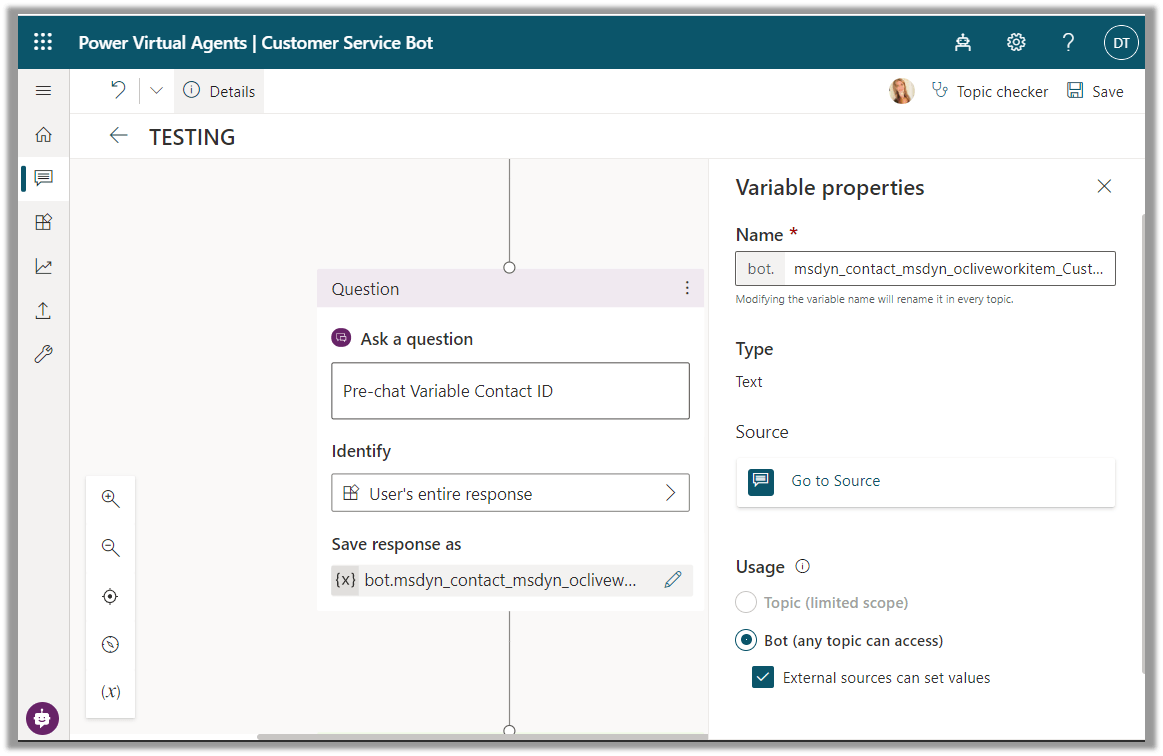
Task: Open the app launcher waffle icon
Action: (x=43, y=42)
